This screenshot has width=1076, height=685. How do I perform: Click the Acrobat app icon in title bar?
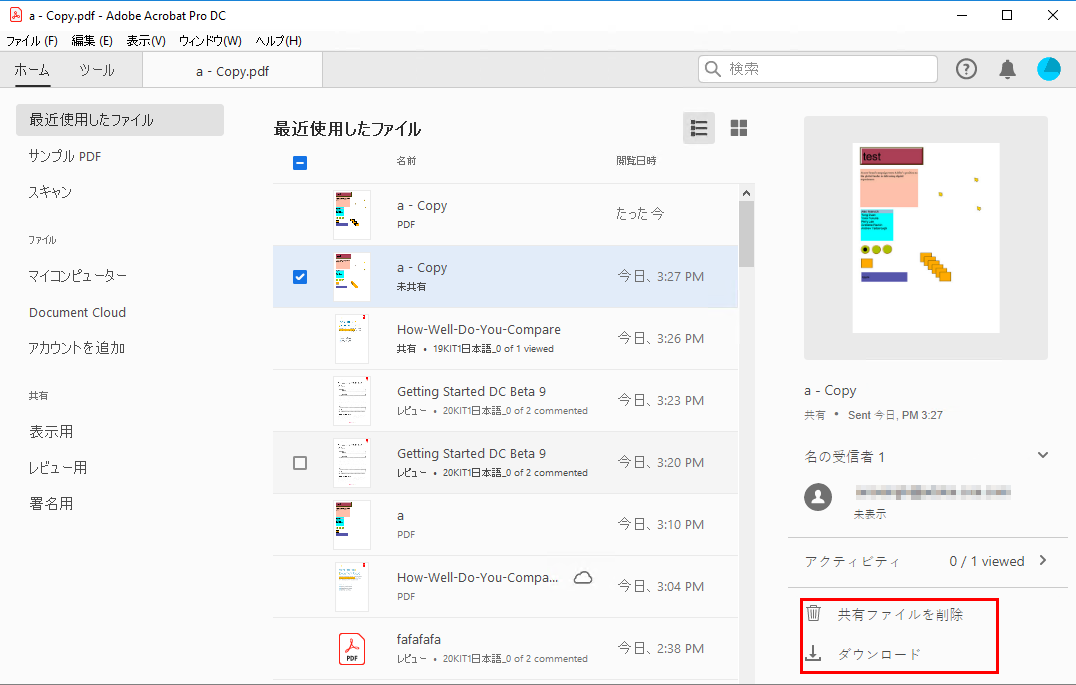pyautogui.click(x=15, y=15)
